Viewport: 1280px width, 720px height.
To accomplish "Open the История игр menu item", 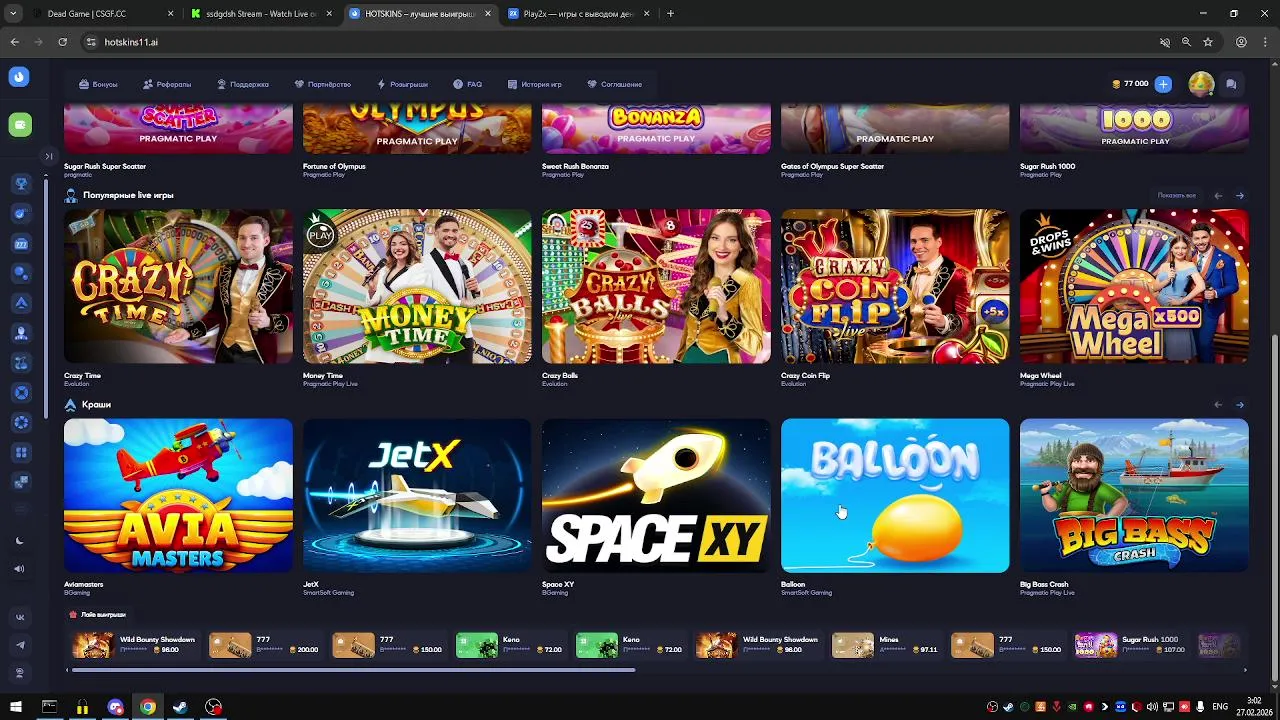I will (x=534, y=84).
